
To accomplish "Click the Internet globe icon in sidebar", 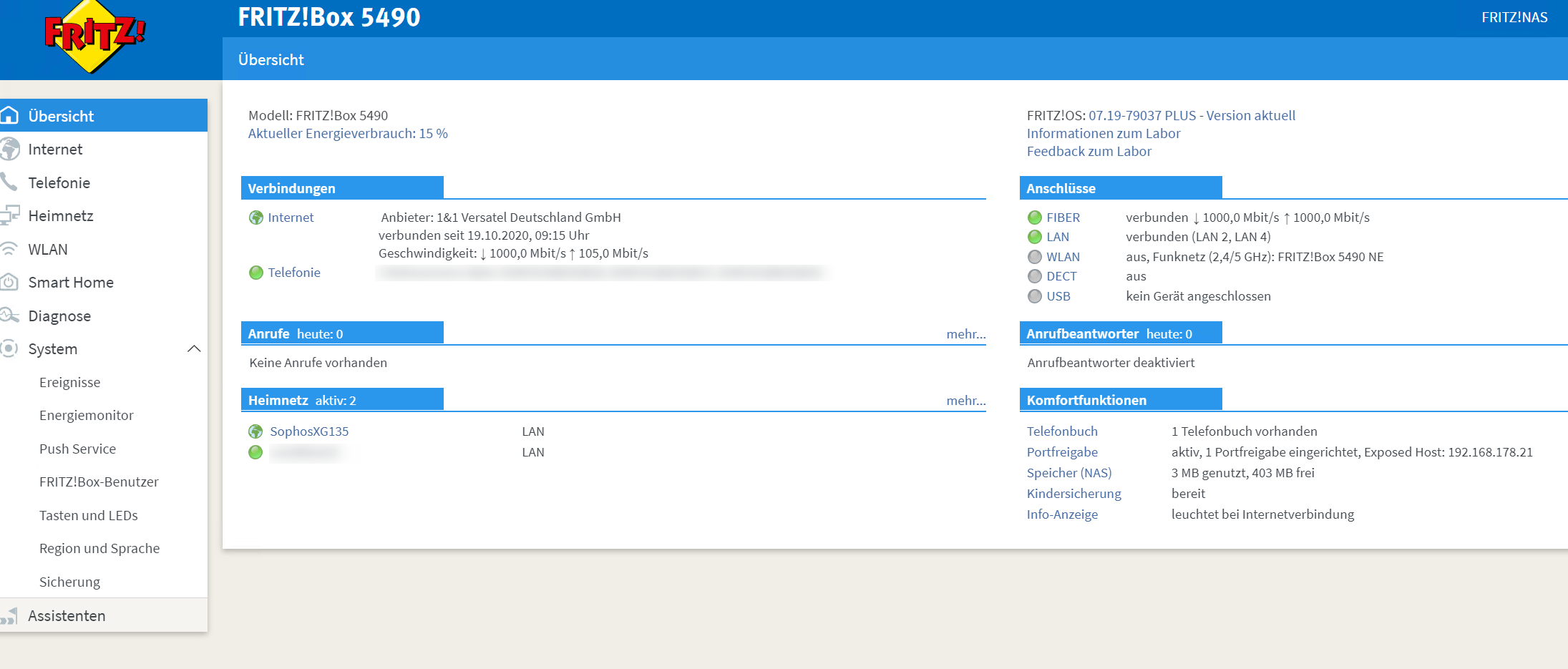I will point(9,149).
